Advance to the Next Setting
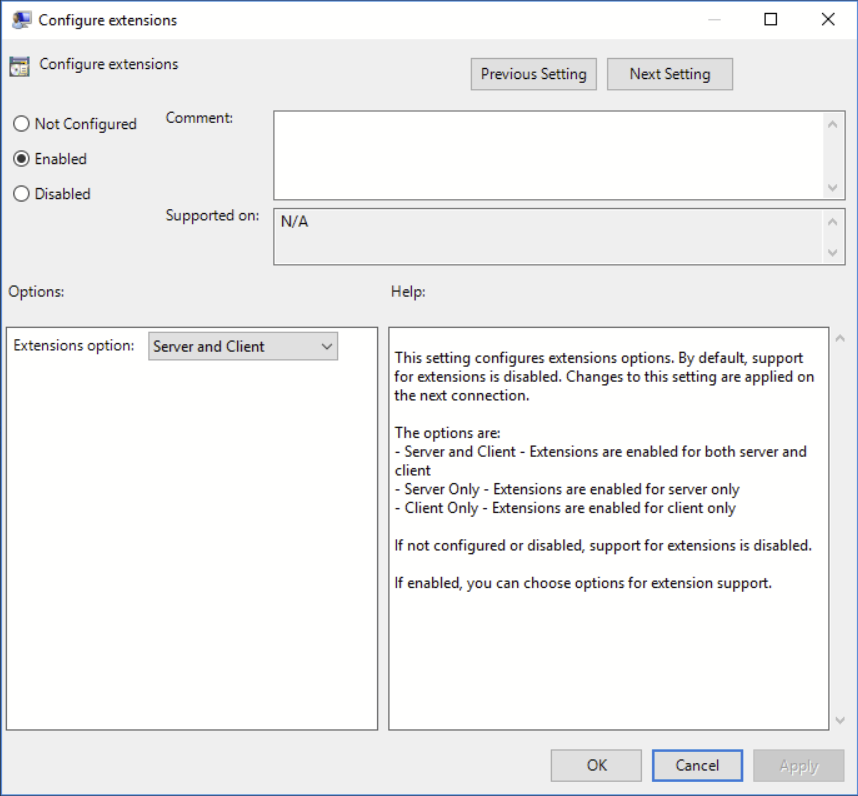 669,73
